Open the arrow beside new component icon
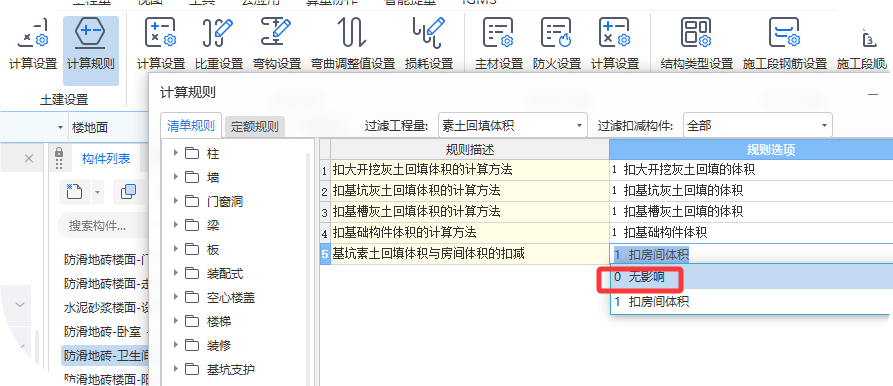 tap(97, 193)
